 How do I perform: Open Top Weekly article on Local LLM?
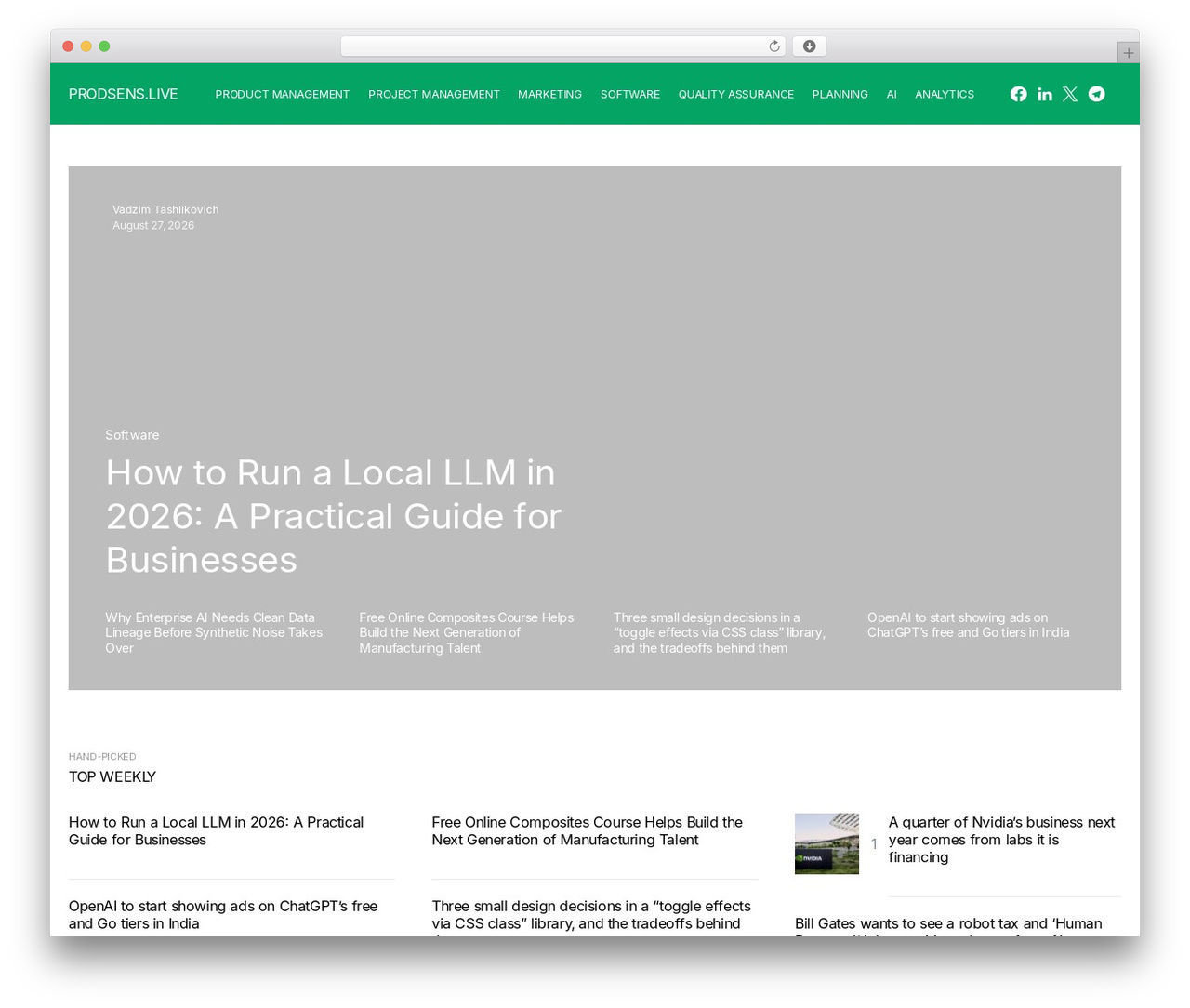[217, 830]
